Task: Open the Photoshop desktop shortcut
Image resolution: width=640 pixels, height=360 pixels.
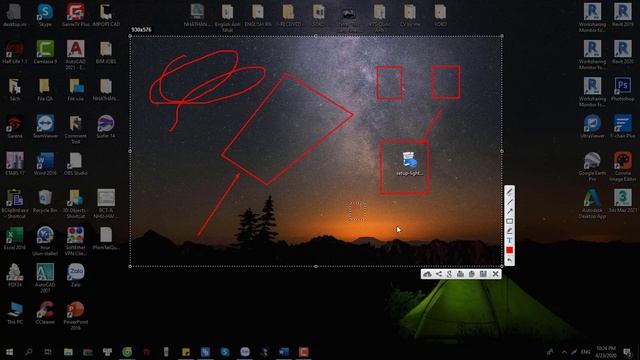Action: [622, 89]
